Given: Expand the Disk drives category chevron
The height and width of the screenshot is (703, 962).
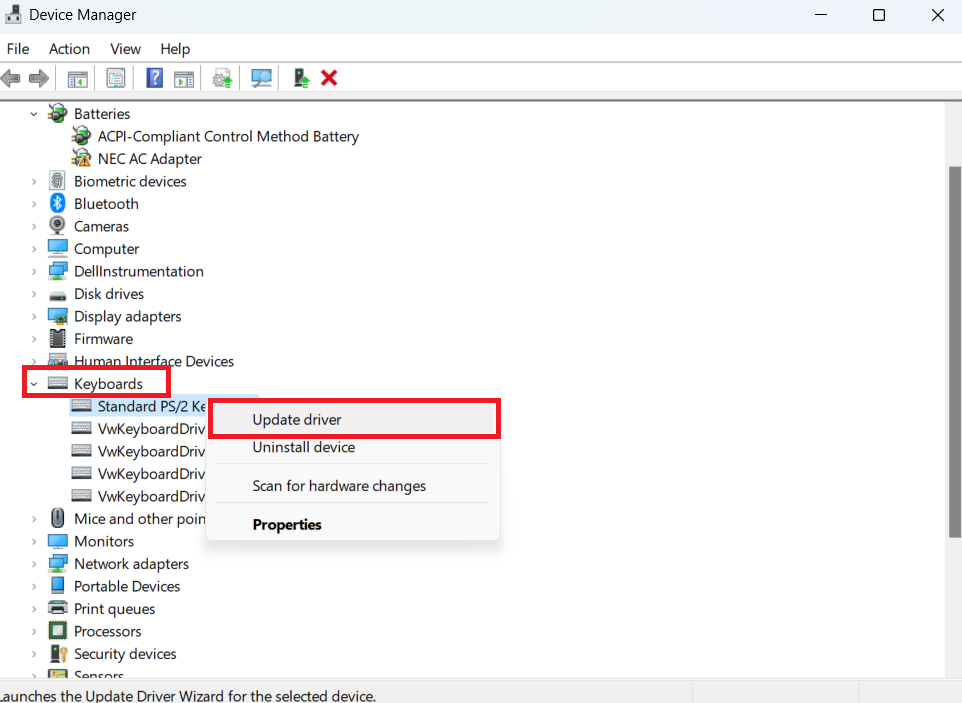Looking at the screenshot, I should [34, 294].
